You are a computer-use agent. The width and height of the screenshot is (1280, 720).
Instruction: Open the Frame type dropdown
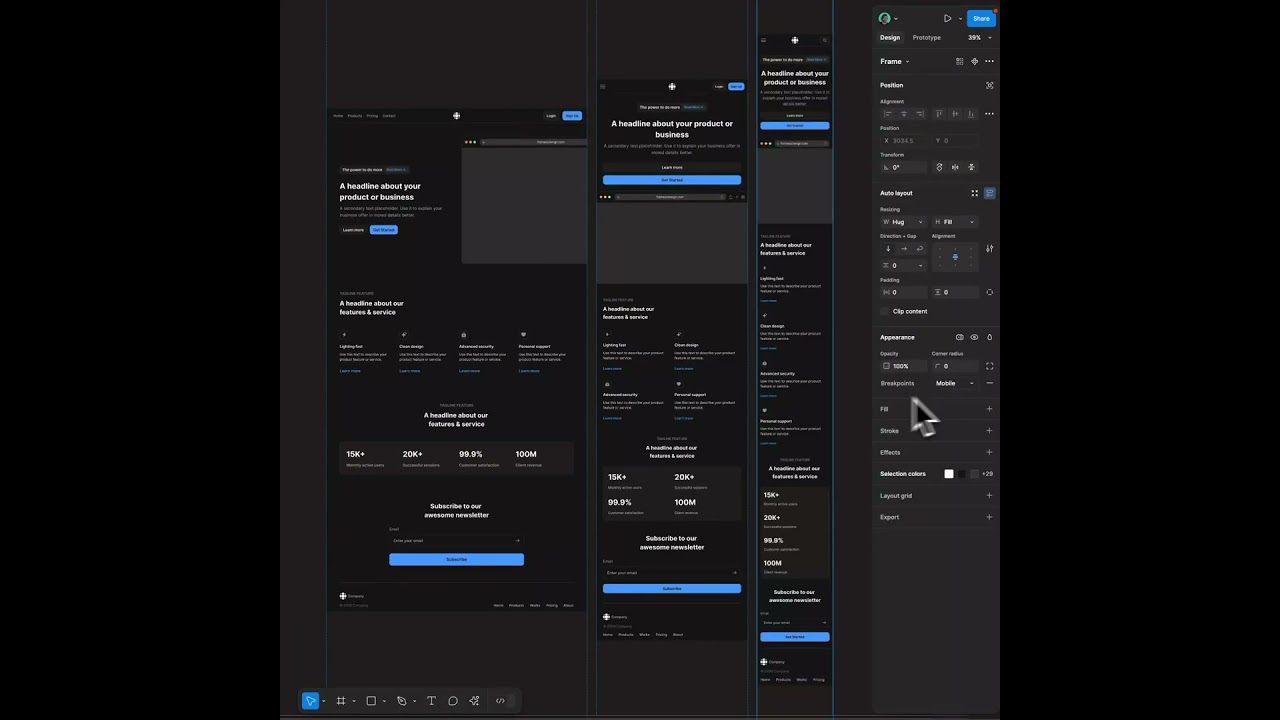pos(894,61)
